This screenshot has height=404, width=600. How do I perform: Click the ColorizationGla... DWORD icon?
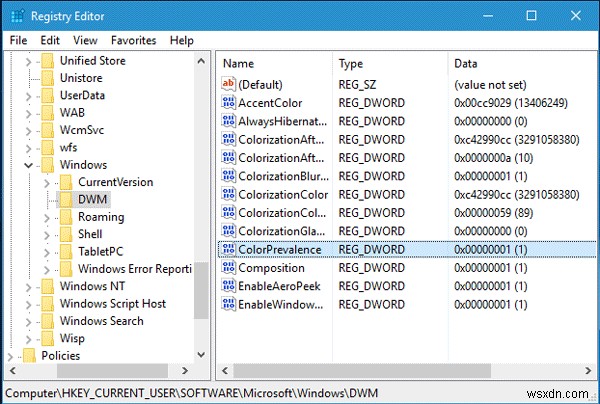click(228, 231)
